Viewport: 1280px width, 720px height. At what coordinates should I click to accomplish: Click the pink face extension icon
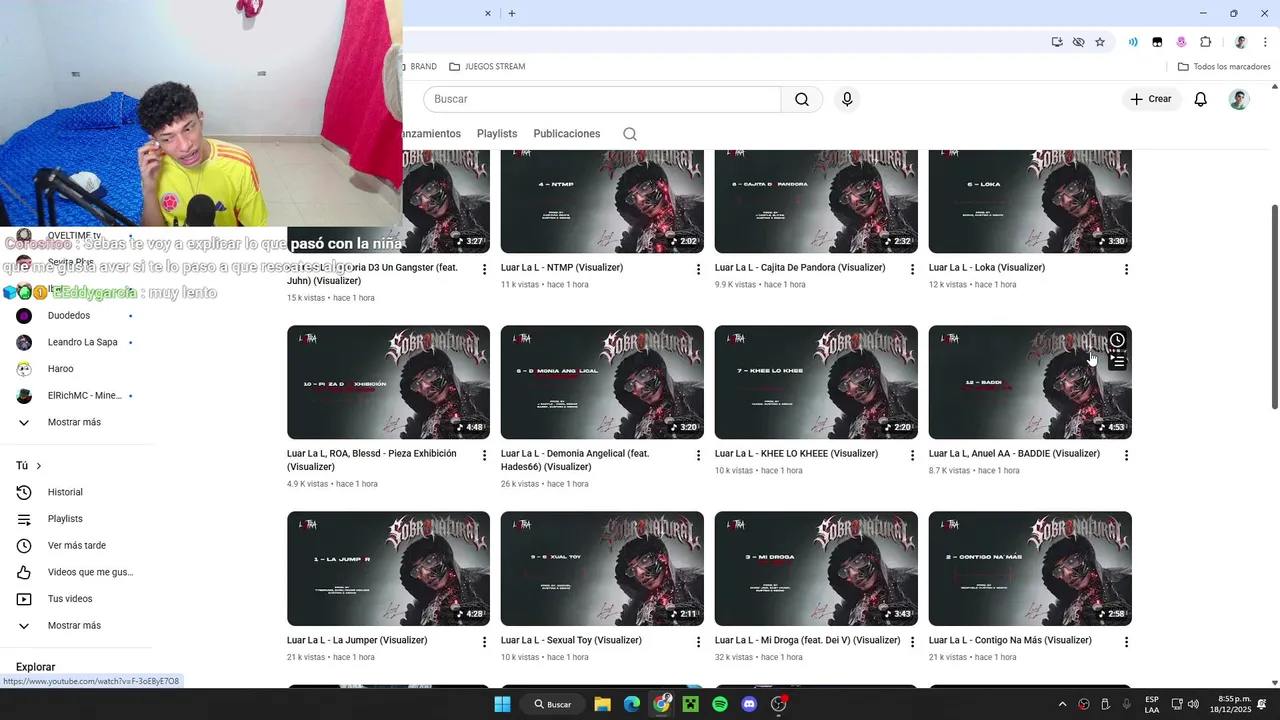point(1181,42)
